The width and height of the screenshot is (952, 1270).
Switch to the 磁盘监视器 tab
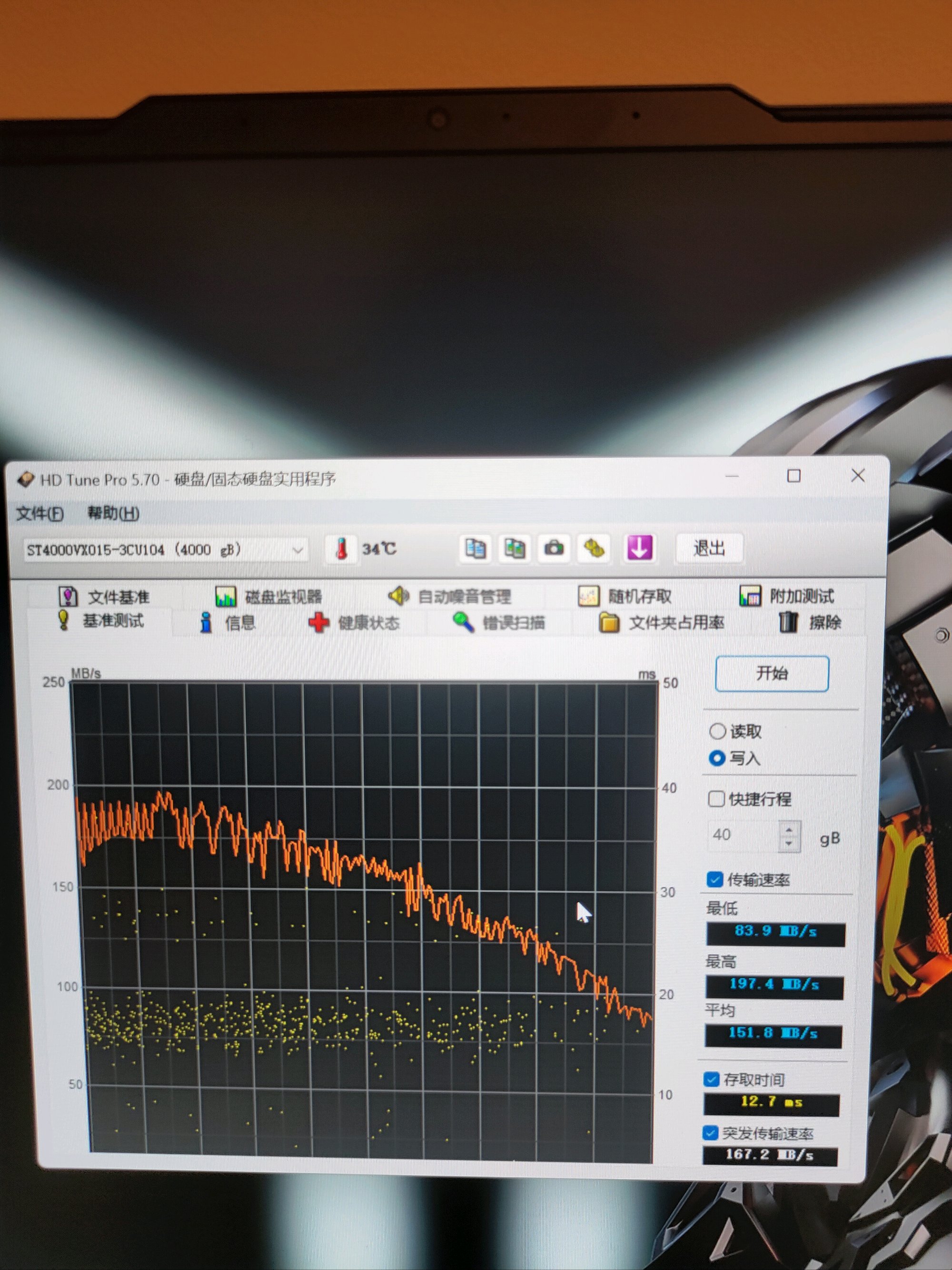pos(268,597)
